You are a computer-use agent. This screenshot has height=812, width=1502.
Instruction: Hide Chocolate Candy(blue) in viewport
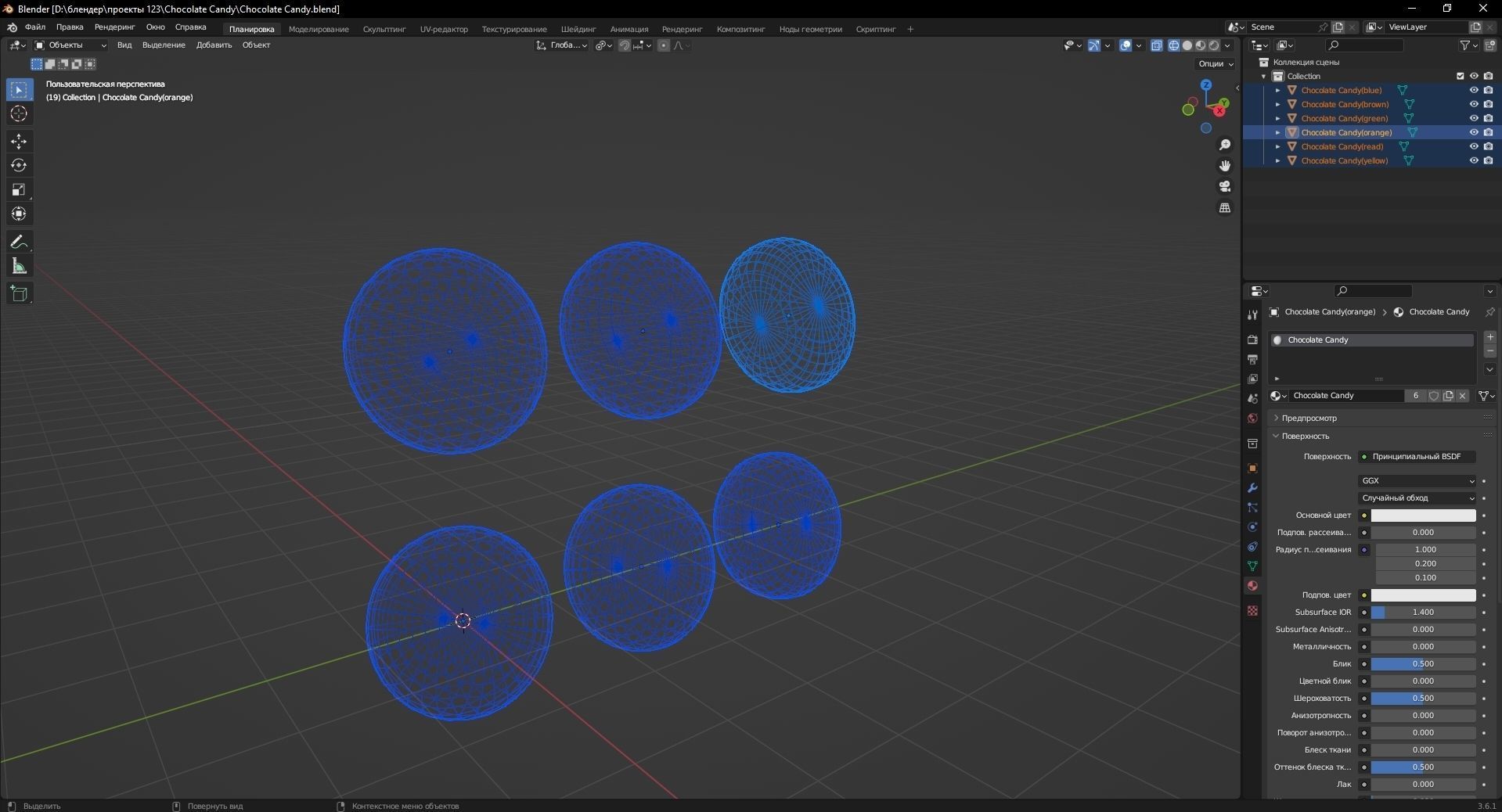pos(1474,91)
